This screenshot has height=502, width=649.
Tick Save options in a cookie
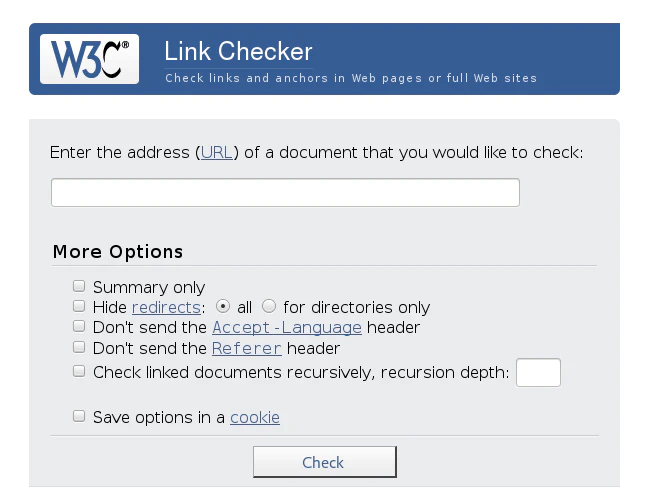tap(80, 417)
